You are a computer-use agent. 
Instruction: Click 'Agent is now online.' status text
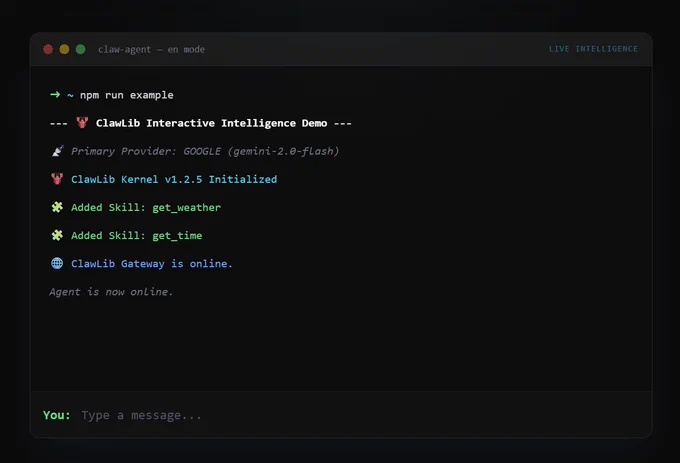click(111, 292)
